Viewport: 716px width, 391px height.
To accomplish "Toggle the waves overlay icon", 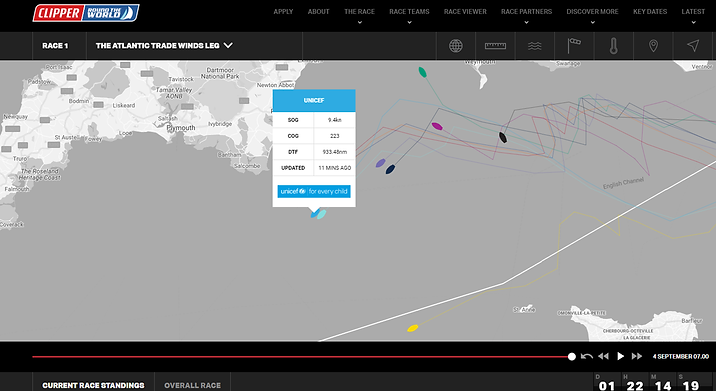I will [535, 46].
